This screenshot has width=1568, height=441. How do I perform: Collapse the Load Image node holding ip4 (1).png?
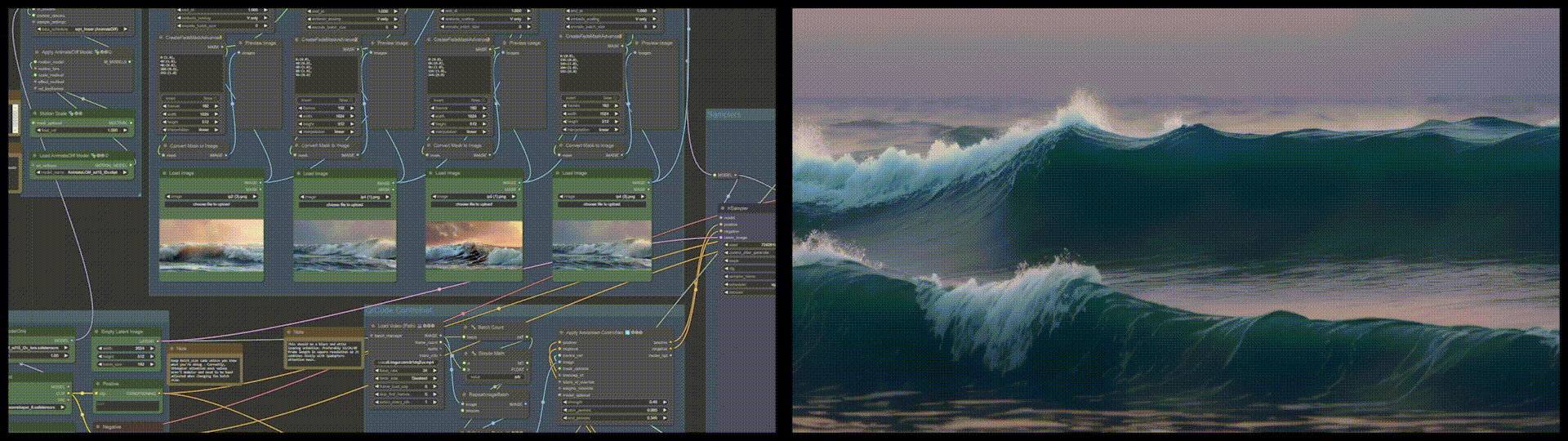[297, 173]
